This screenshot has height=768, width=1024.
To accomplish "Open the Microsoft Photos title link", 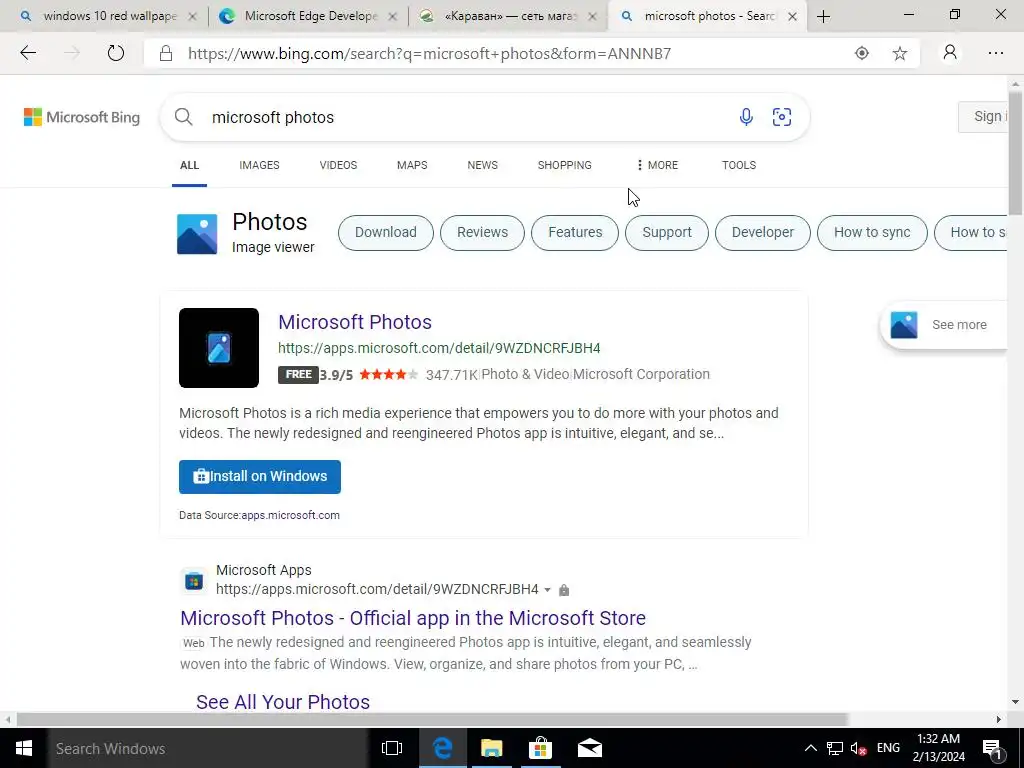I will click(x=355, y=322).
